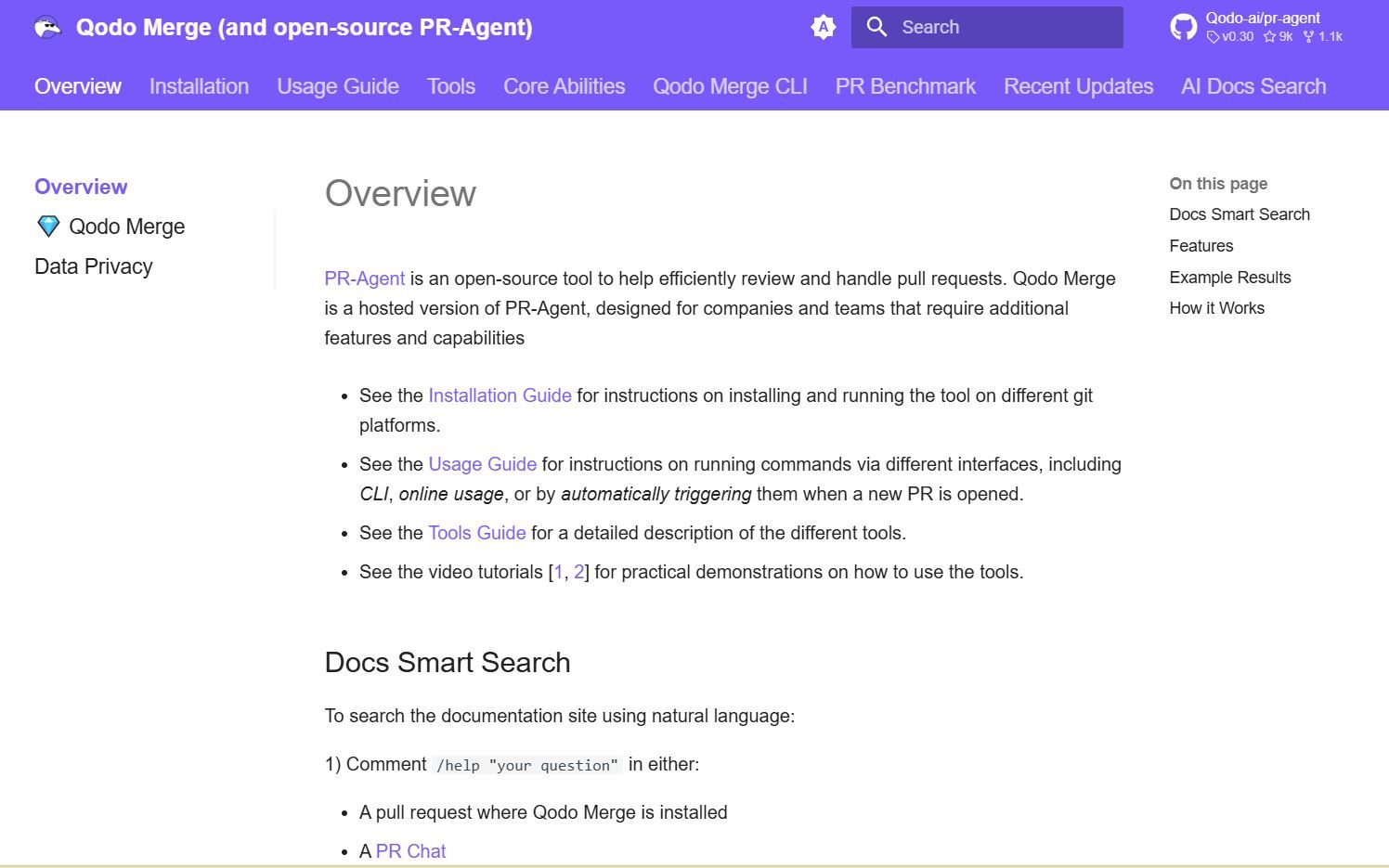This screenshot has height=868, width=1389.
Task: Click the diamond icon beside Qodo Merge
Action: 48,227
